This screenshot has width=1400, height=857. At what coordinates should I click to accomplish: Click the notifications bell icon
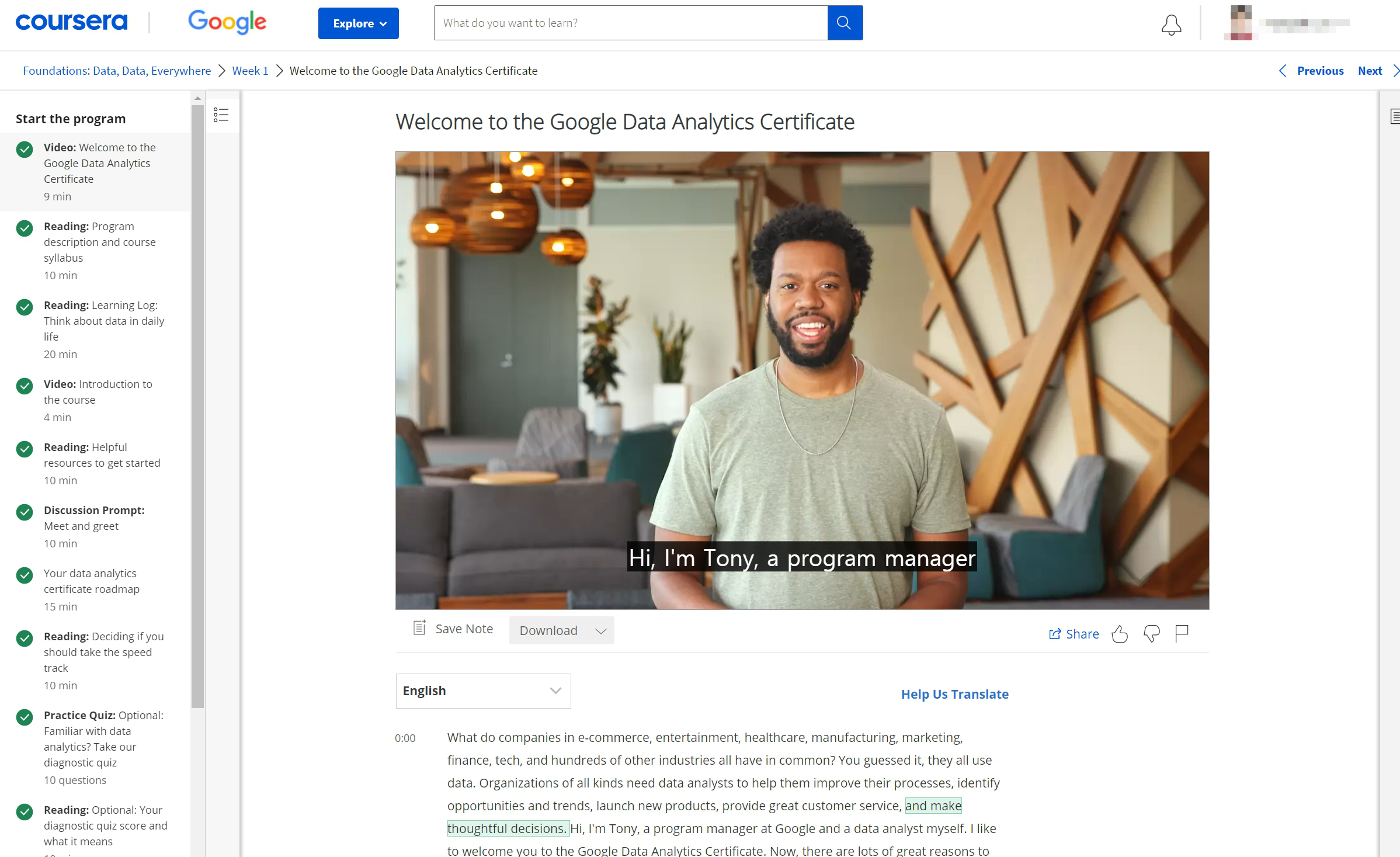coord(1171,25)
